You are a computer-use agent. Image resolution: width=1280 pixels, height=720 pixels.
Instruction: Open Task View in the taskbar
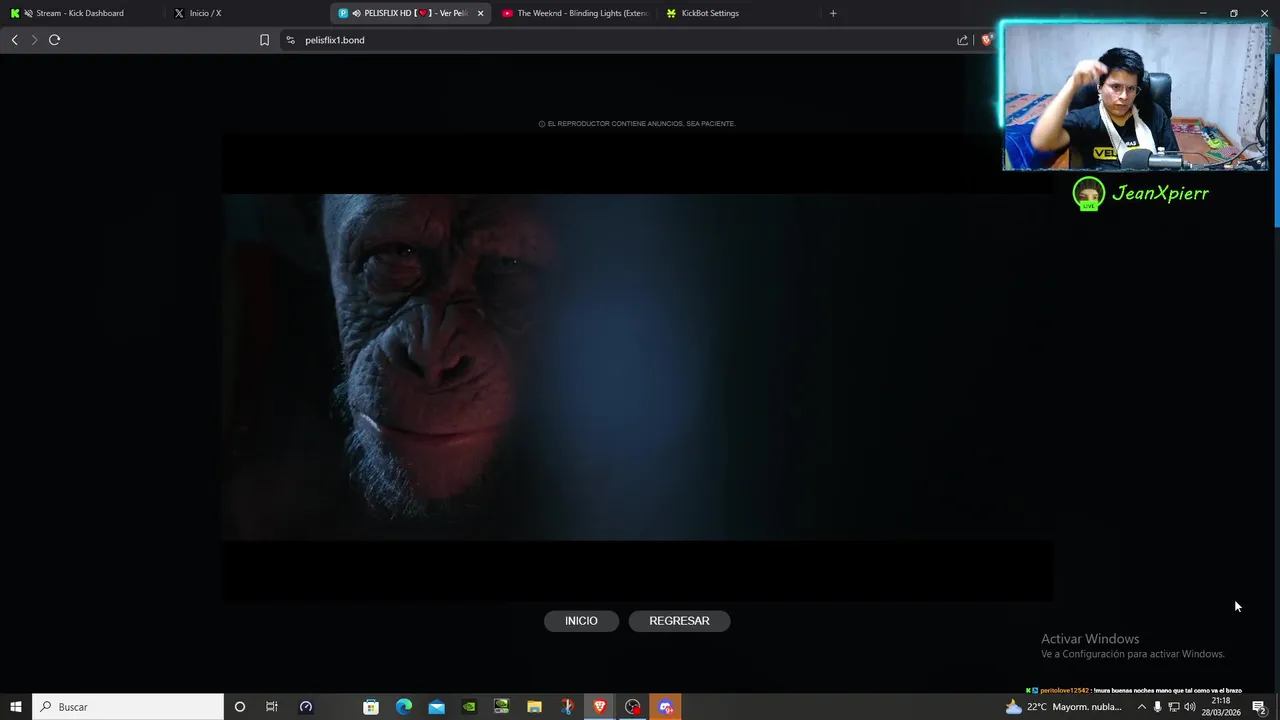click(272, 707)
